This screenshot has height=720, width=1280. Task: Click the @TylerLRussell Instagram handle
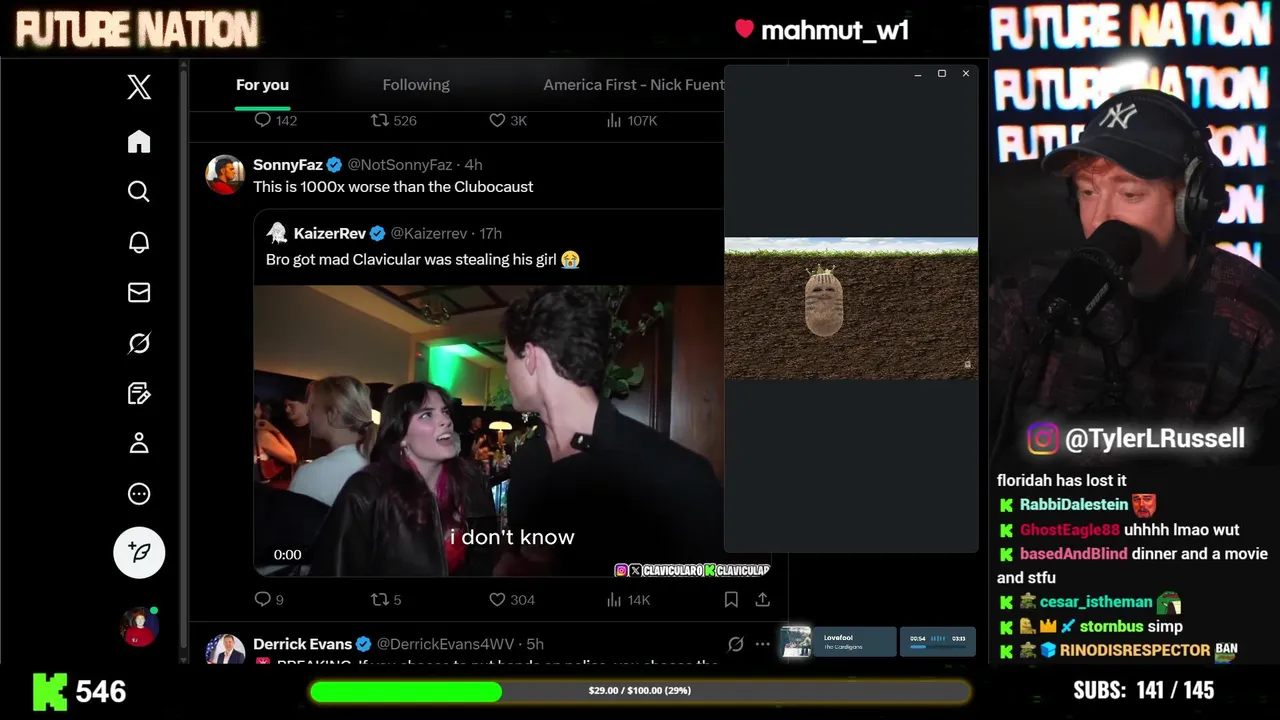coord(1155,438)
